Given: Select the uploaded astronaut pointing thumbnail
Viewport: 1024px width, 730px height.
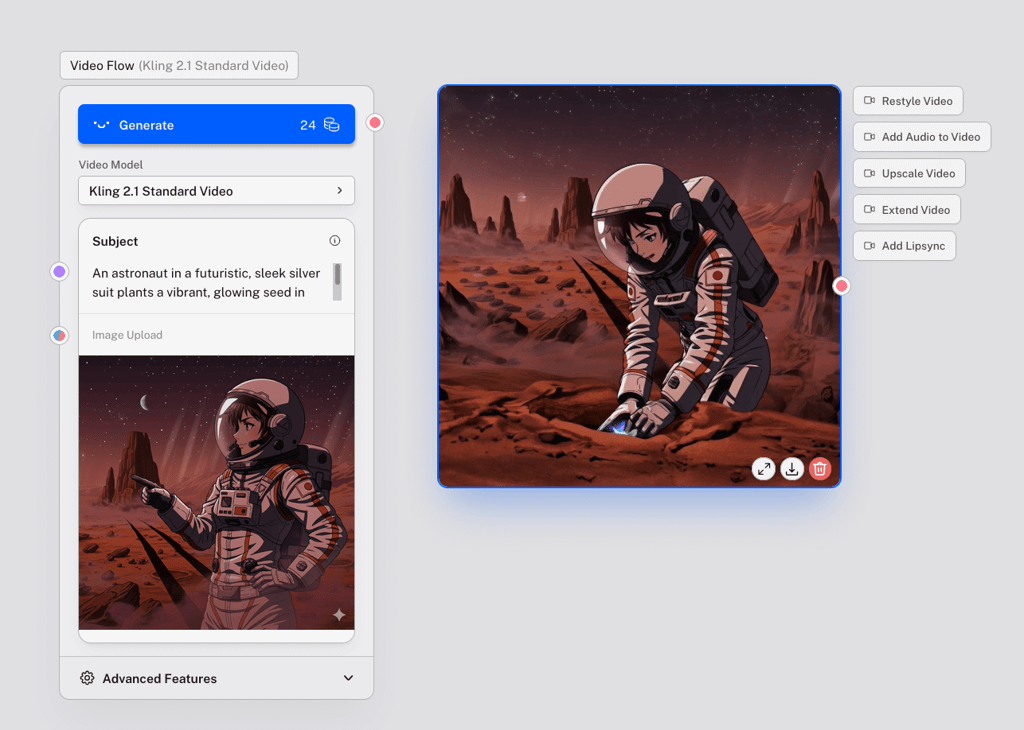Looking at the screenshot, I should click(216, 492).
